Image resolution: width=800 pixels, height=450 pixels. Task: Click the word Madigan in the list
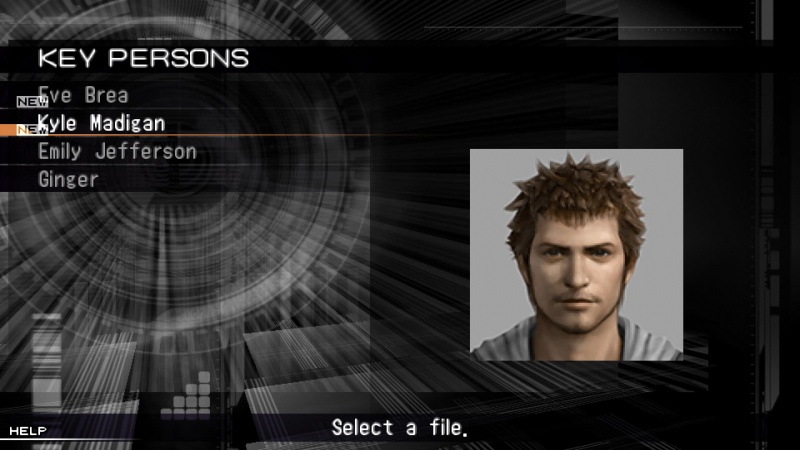(128, 123)
